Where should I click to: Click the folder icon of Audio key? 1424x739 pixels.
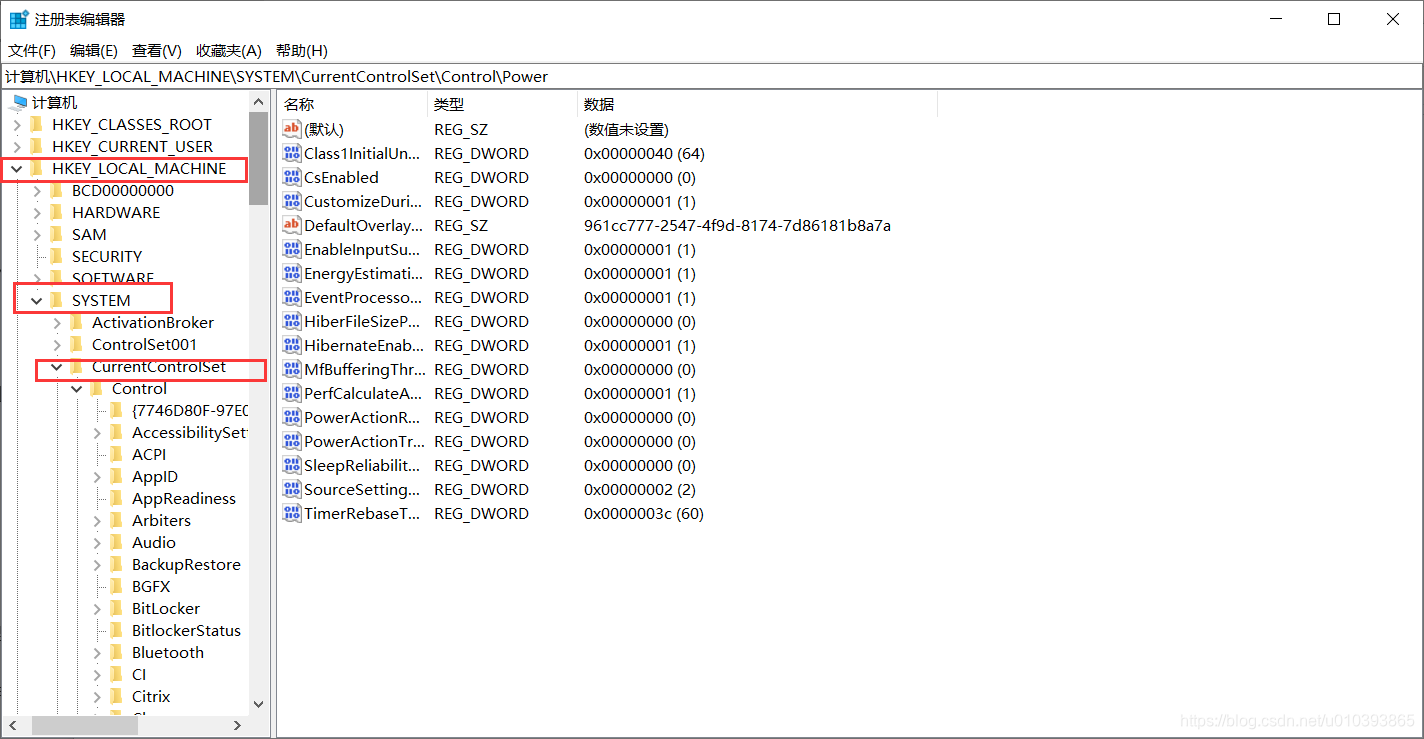tap(117, 542)
